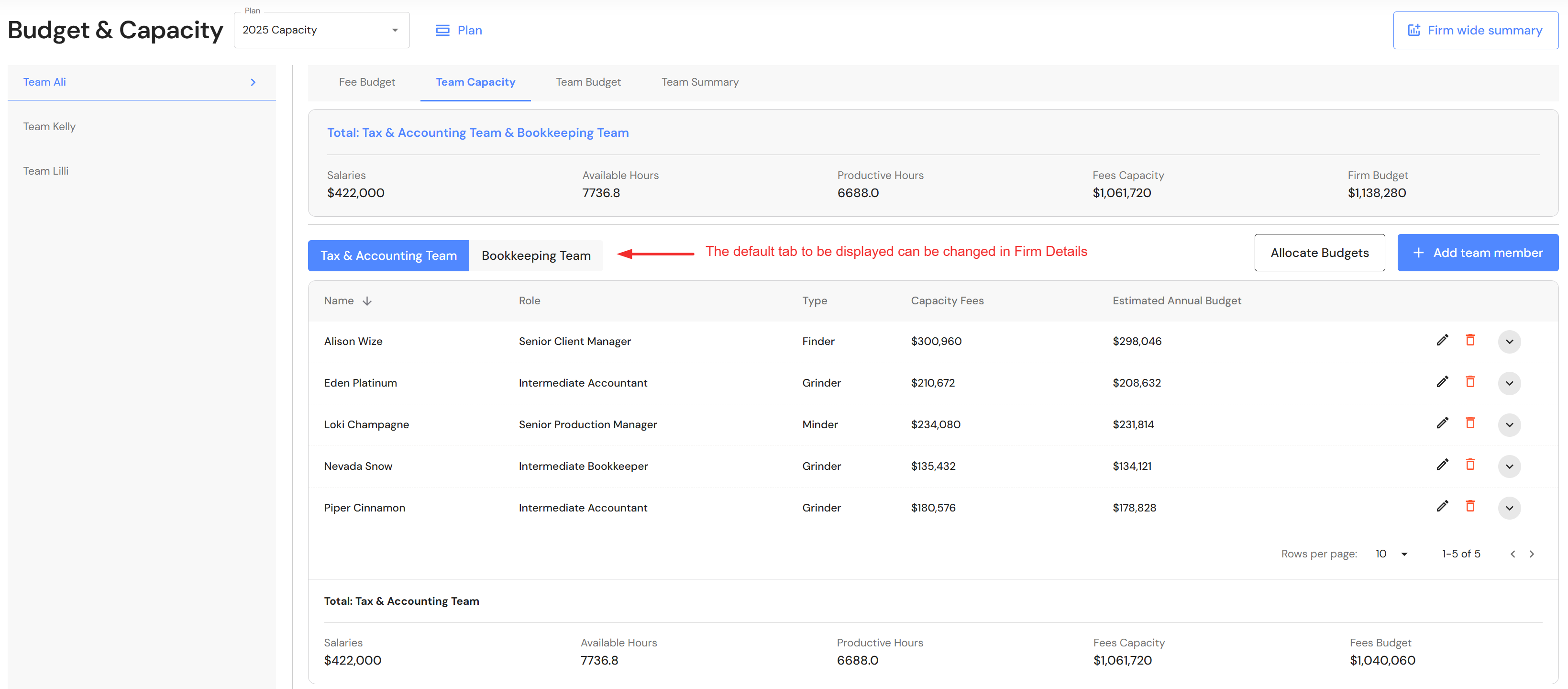1568x689 pixels.
Task: Switch to Bookkeeping Team tab
Action: point(536,256)
